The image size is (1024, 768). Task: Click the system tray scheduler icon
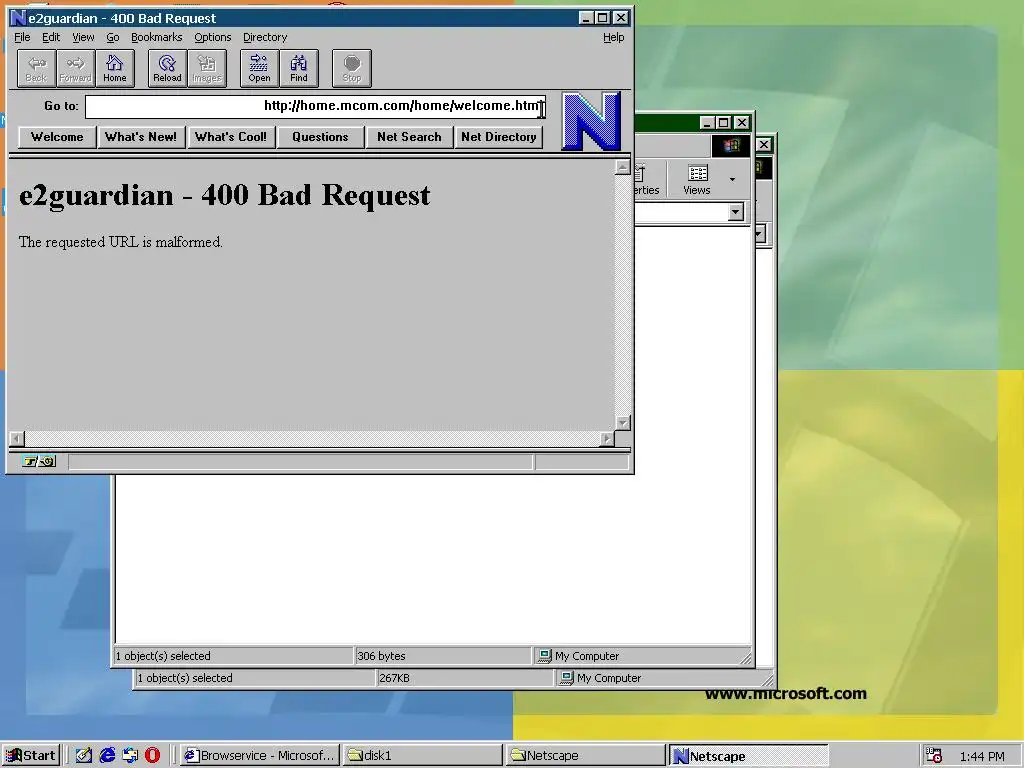click(934, 756)
